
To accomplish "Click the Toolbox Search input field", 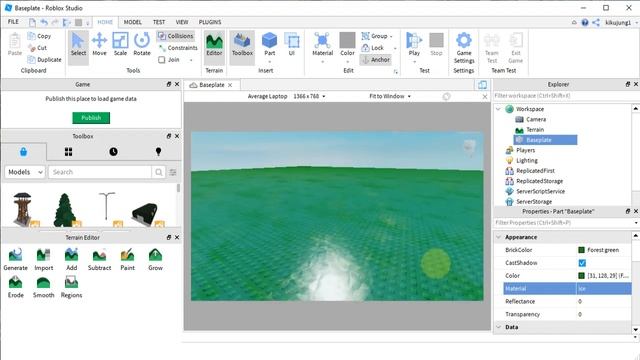I will coord(100,172).
